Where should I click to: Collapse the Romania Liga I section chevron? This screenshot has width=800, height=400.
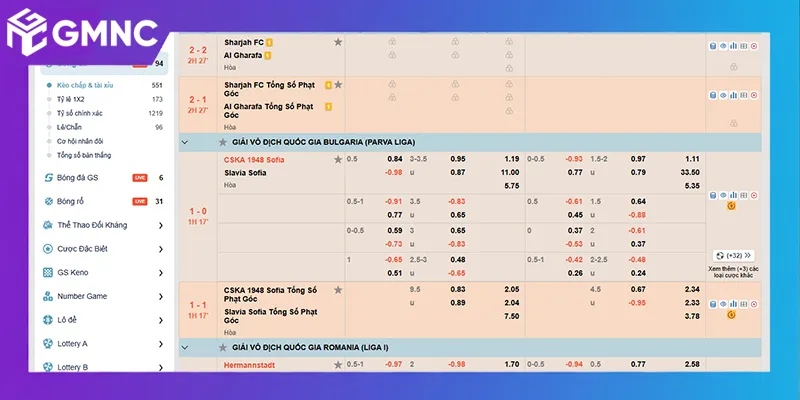pos(185,347)
